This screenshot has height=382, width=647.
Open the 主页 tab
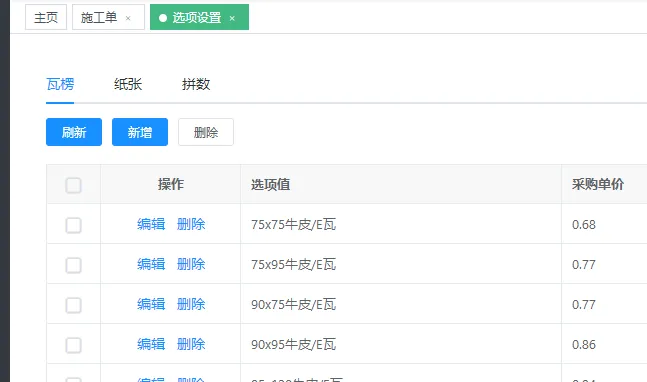pyautogui.click(x=46, y=17)
